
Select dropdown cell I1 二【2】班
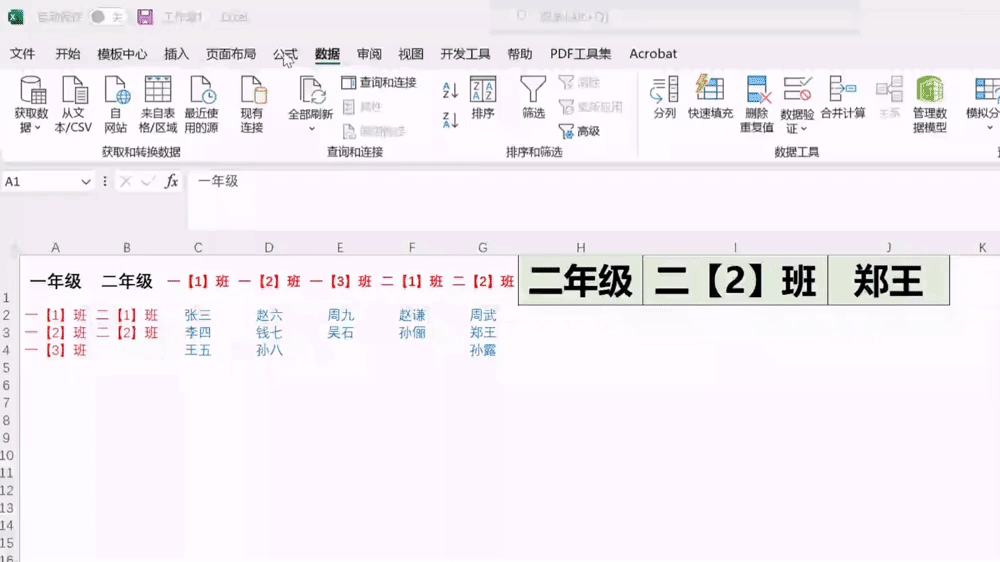coord(735,281)
